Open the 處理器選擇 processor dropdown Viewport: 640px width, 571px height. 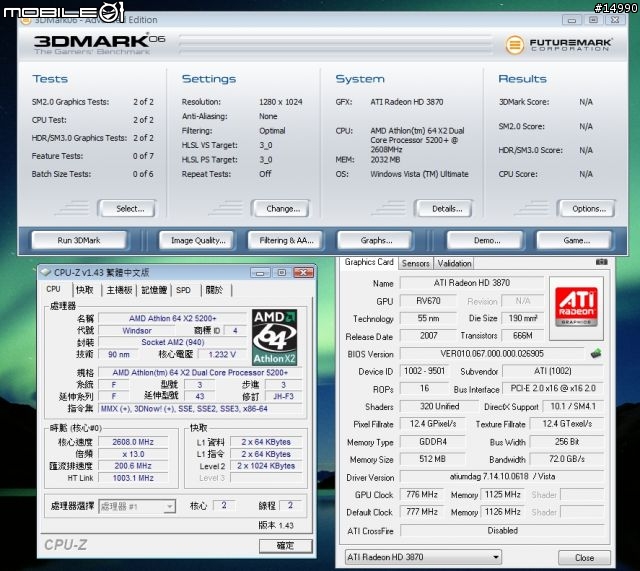point(137,507)
